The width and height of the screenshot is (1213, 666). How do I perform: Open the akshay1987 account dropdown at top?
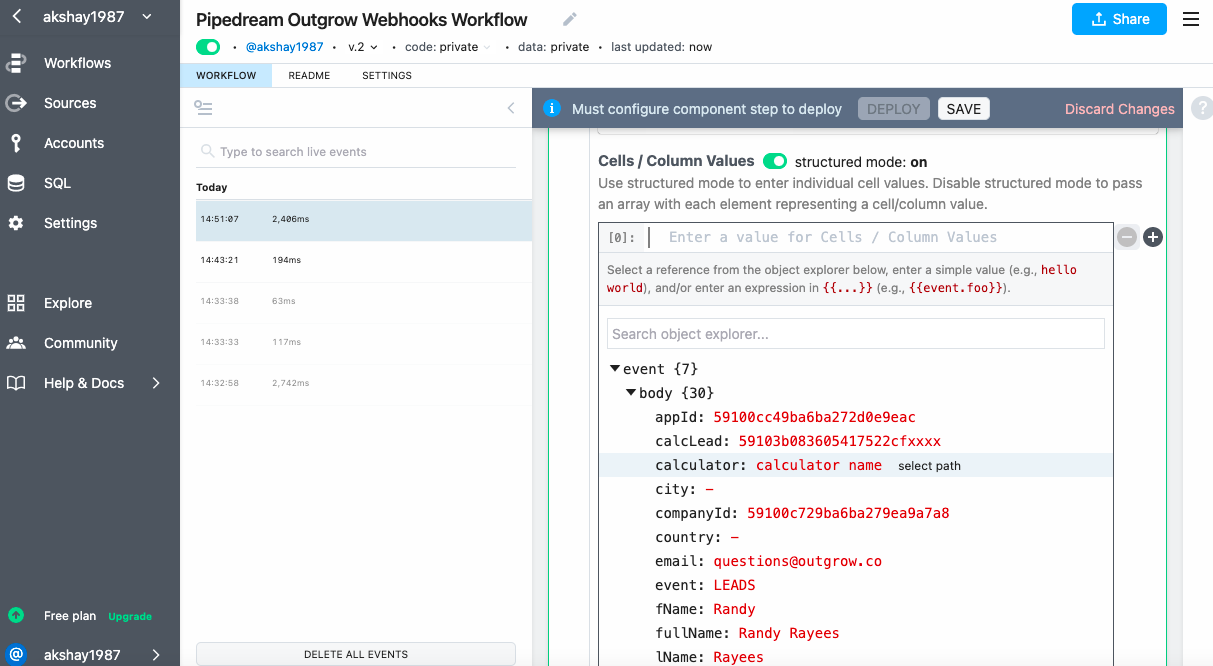click(x=98, y=17)
